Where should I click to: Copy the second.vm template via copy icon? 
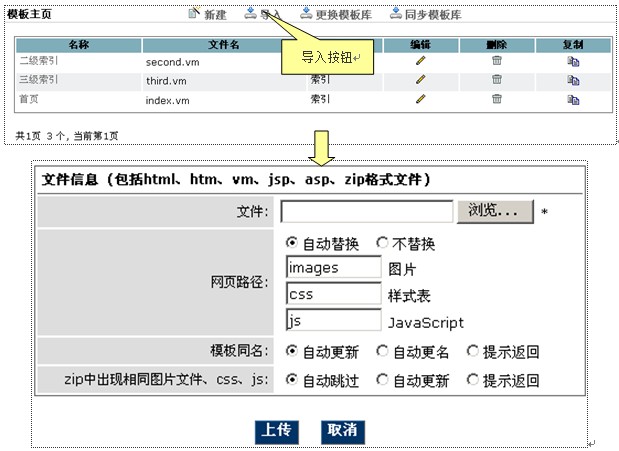tap(573, 61)
